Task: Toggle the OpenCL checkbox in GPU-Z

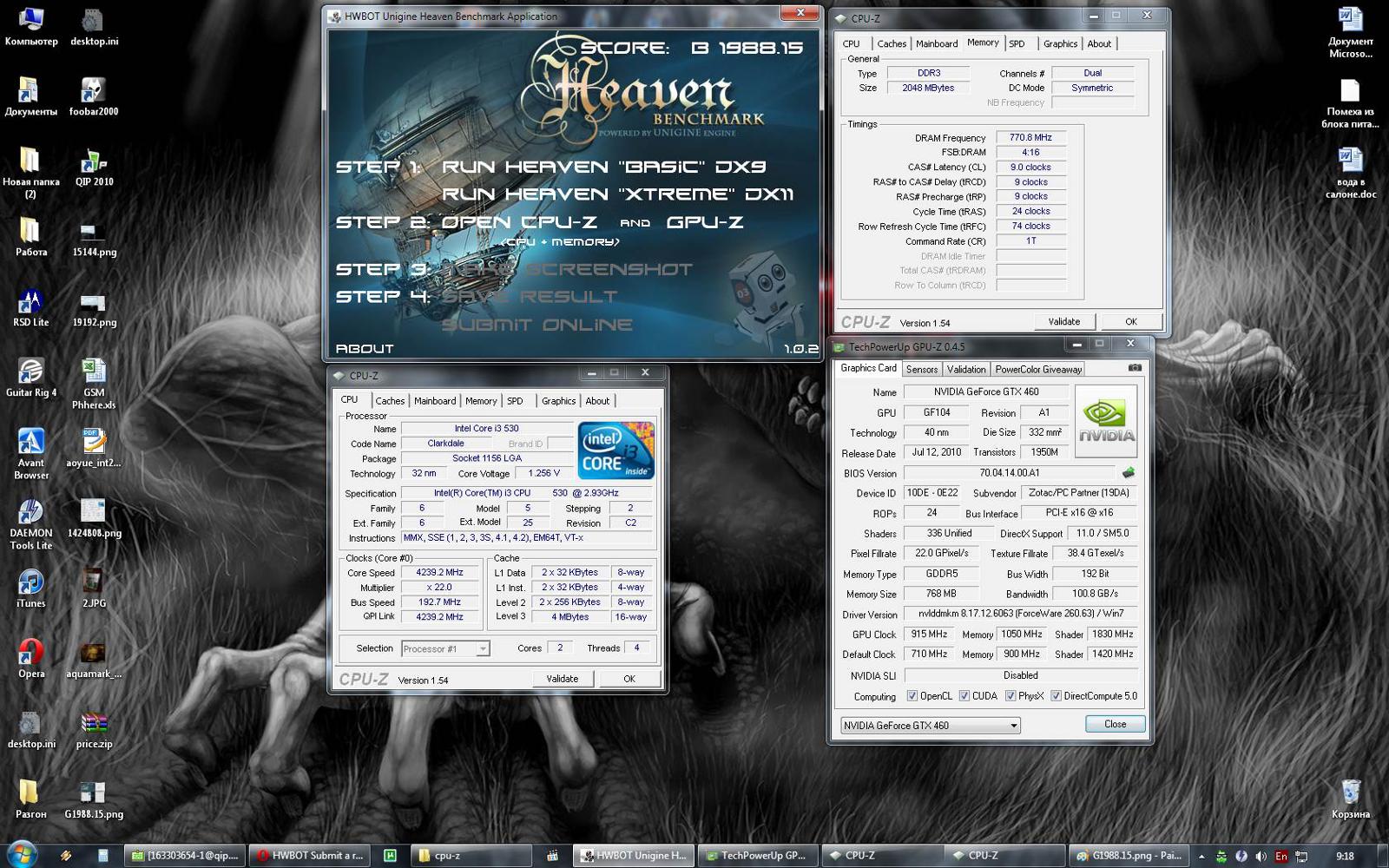Action: pos(912,696)
